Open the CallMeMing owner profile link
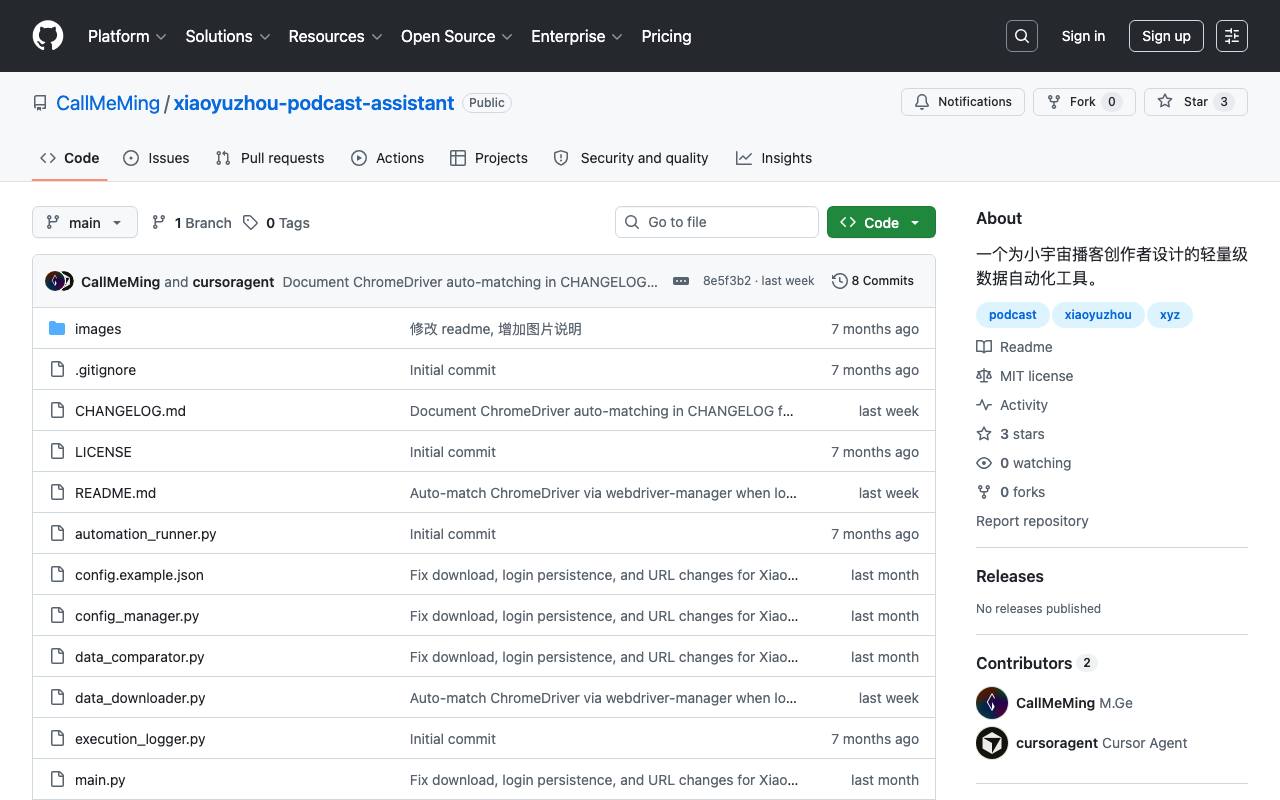Screen dimensions: 1280x800 point(108,103)
